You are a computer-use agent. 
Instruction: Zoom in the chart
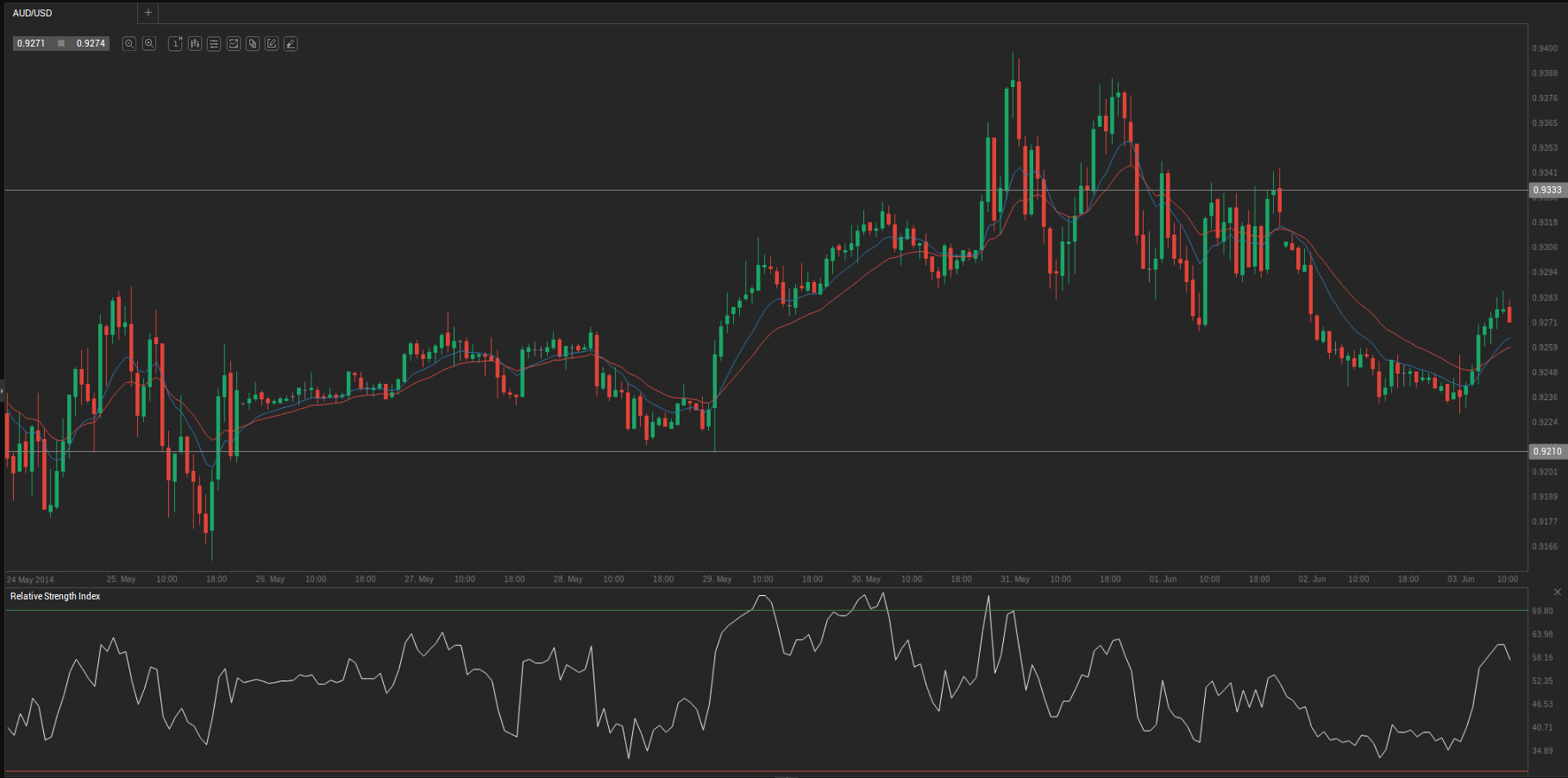pos(149,43)
